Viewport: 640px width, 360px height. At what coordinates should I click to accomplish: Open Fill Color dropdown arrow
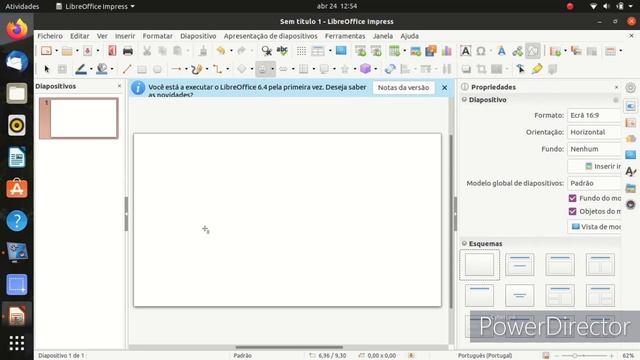(x=112, y=69)
